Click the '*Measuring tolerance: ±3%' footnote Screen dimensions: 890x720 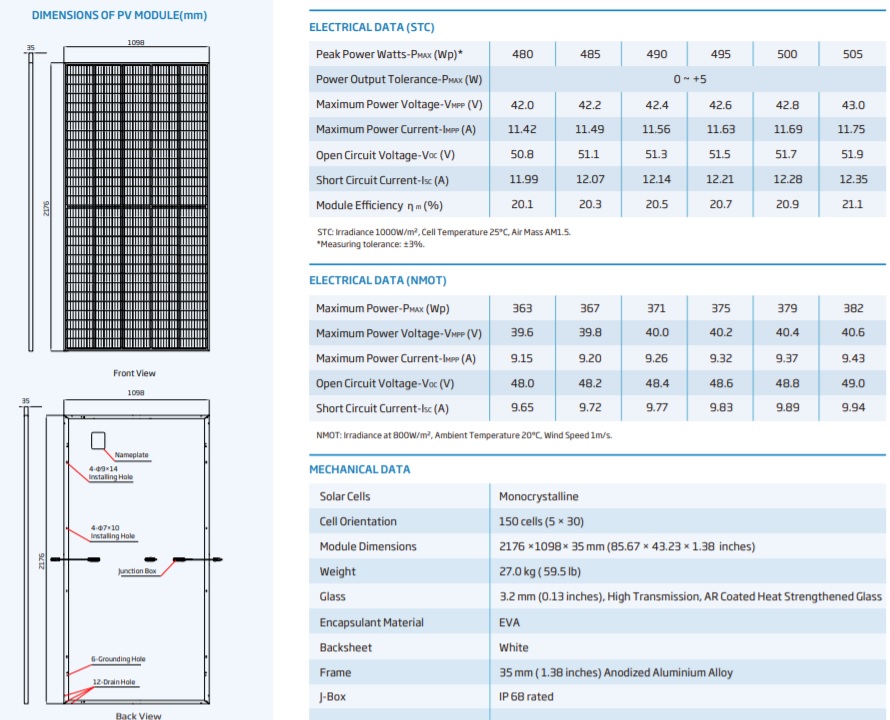(371, 244)
